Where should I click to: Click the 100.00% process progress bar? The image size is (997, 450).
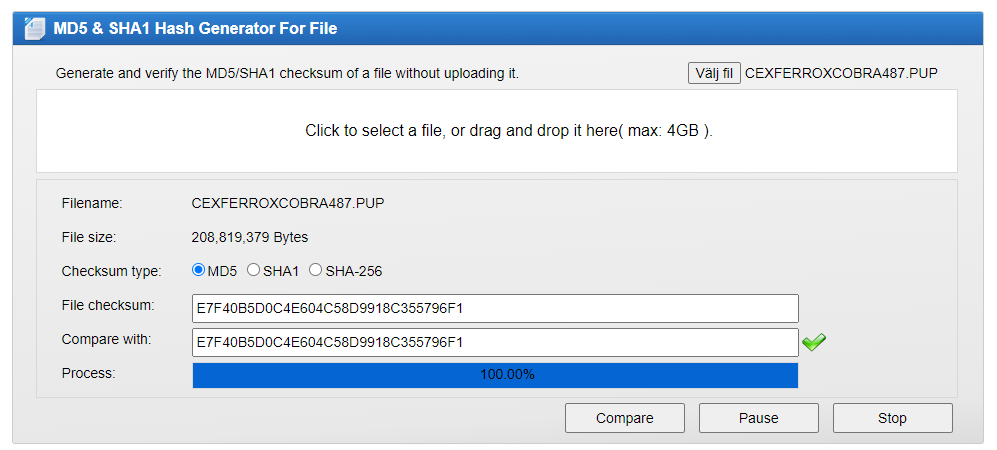[495, 375]
